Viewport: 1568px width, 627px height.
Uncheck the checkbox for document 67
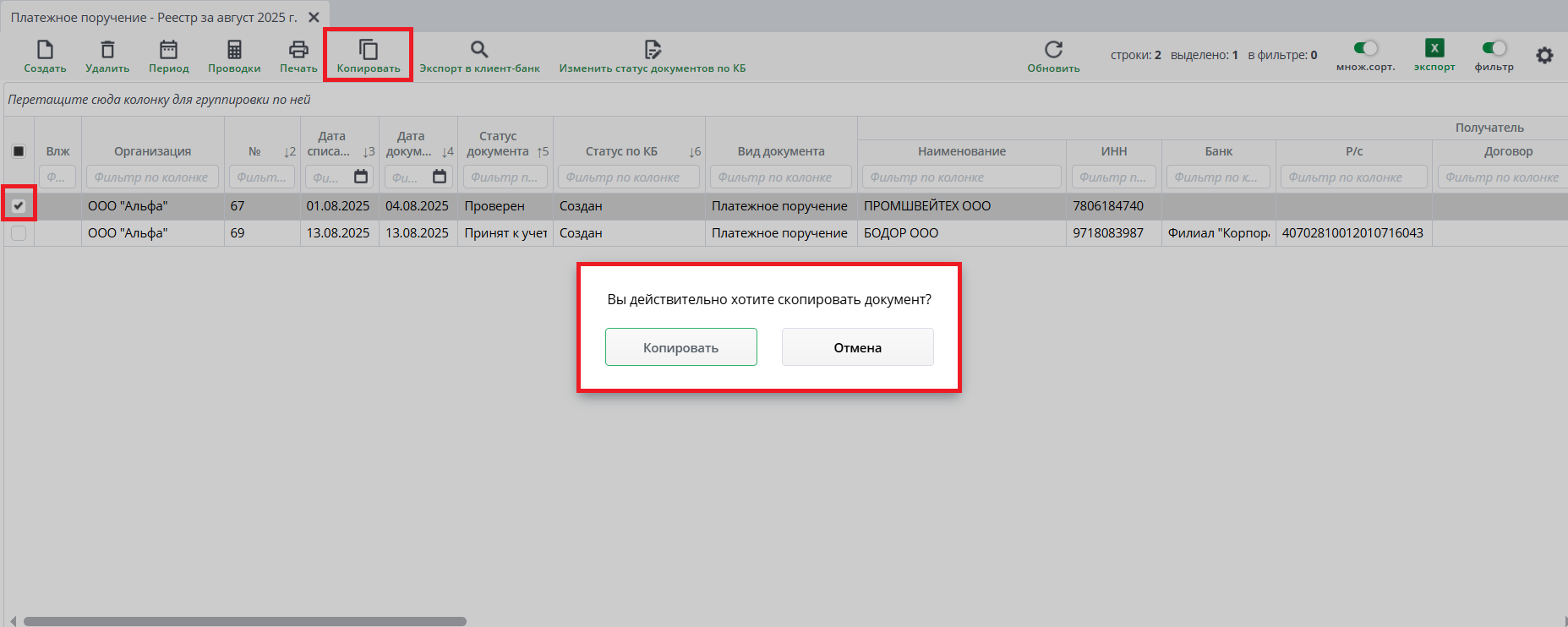coord(19,205)
